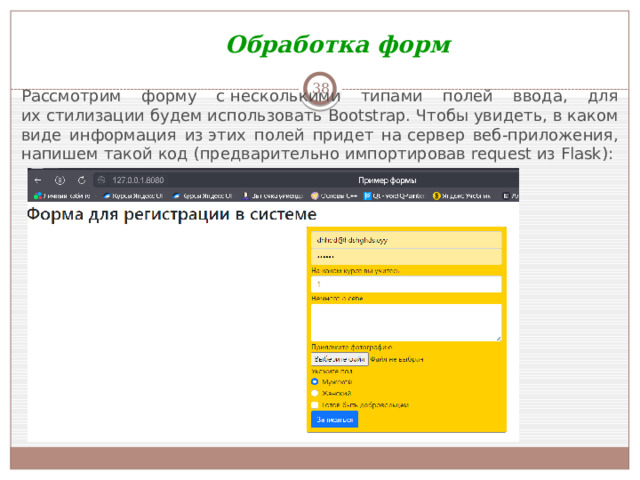
Task: Select the Женский radio button
Action: pyautogui.click(x=314, y=393)
